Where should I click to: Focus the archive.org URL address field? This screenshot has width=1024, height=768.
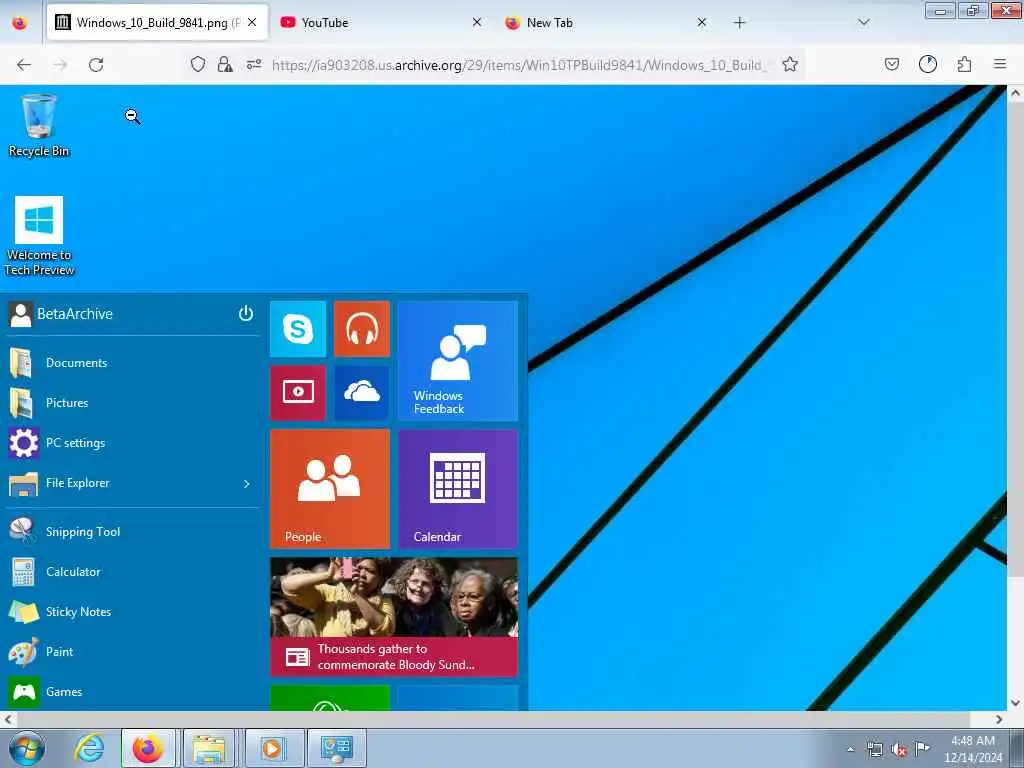coord(519,65)
